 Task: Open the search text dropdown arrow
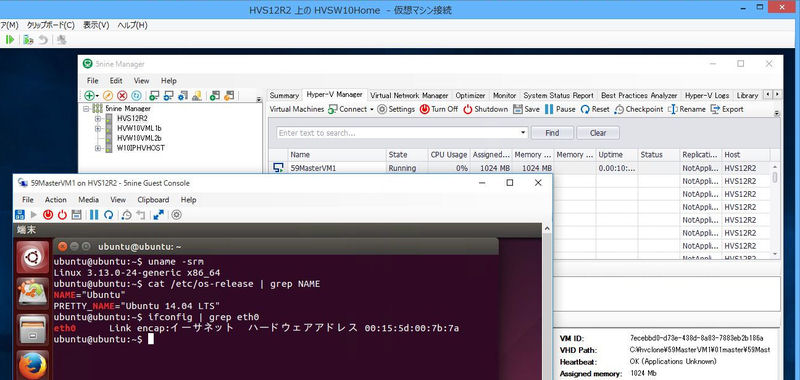click(x=523, y=133)
